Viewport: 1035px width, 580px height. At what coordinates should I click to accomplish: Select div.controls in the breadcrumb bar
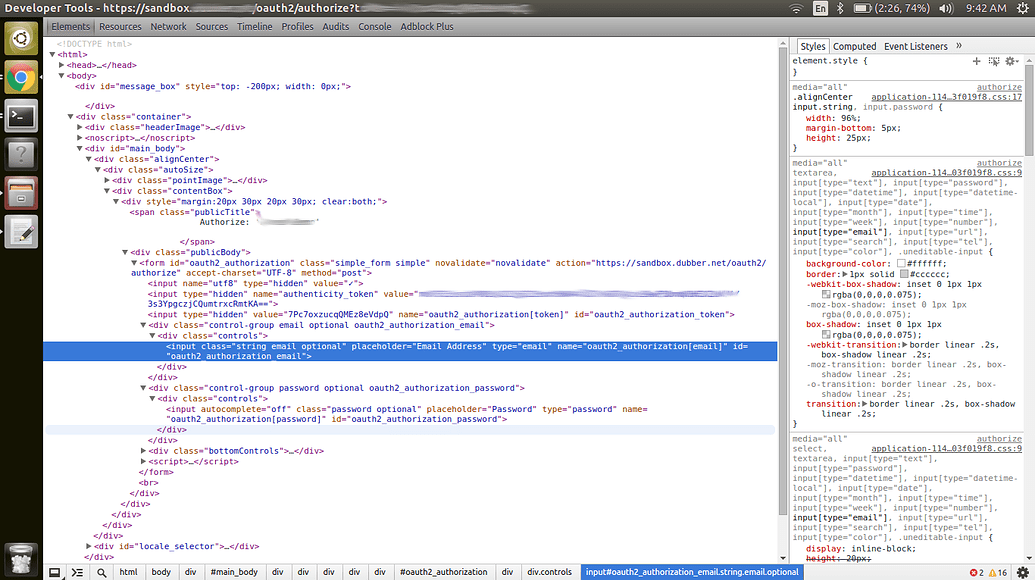pyautogui.click(x=550, y=572)
